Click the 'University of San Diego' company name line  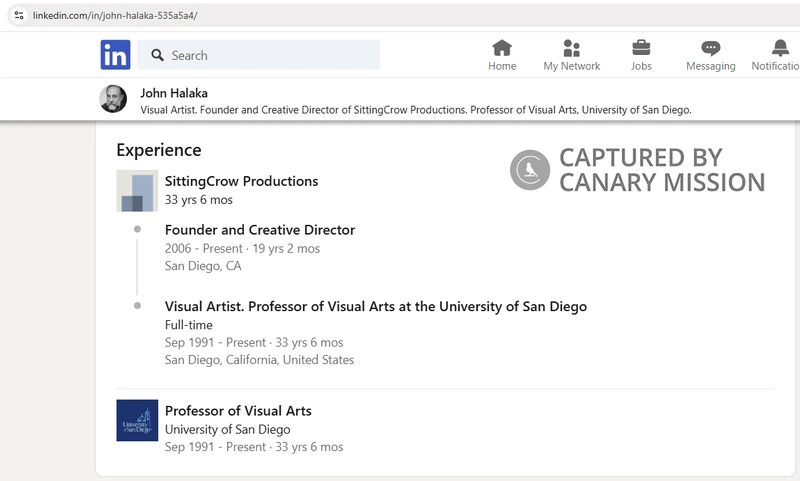pyautogui.click(x=228, y=429)
